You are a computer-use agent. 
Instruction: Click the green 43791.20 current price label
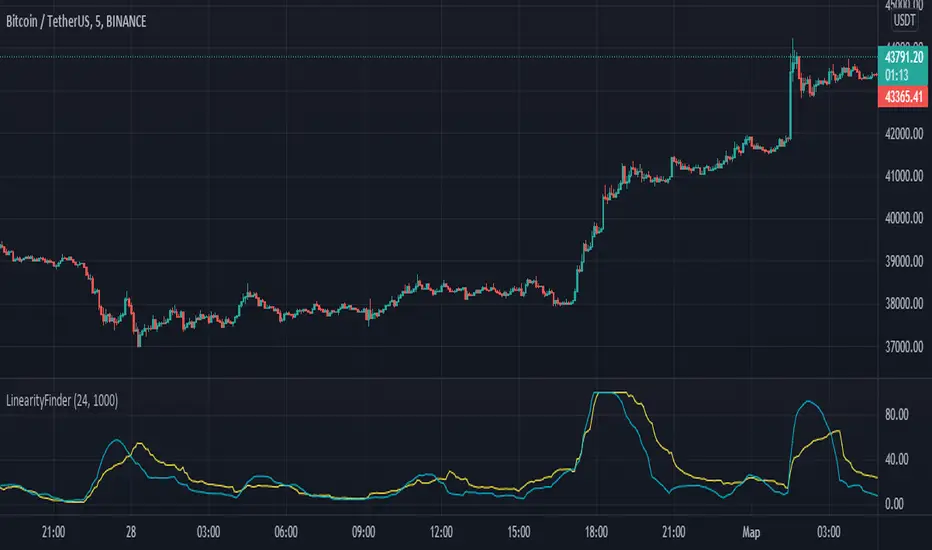tap(904, 58)
